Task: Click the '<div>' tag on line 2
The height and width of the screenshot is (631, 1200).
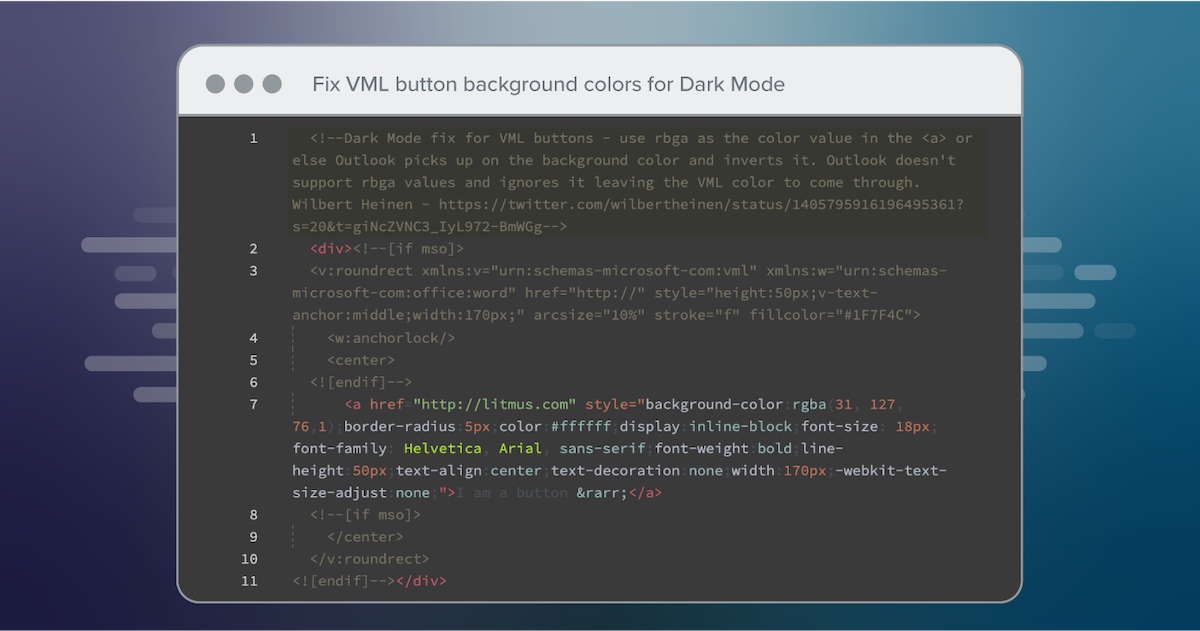Action: pyautogui.click(x=331, y=248)
